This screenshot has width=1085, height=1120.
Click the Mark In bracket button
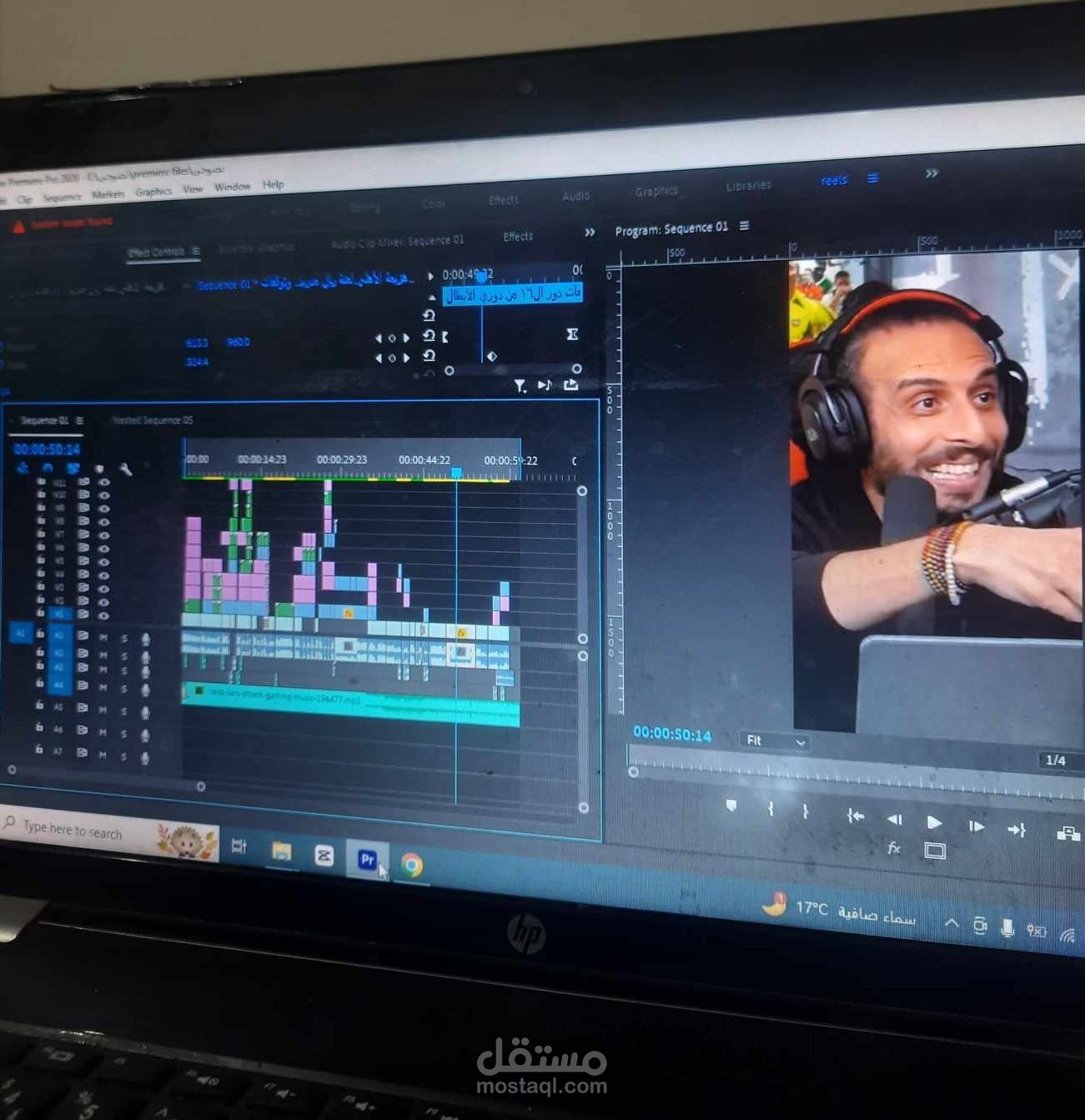click(x=771, y=809)
